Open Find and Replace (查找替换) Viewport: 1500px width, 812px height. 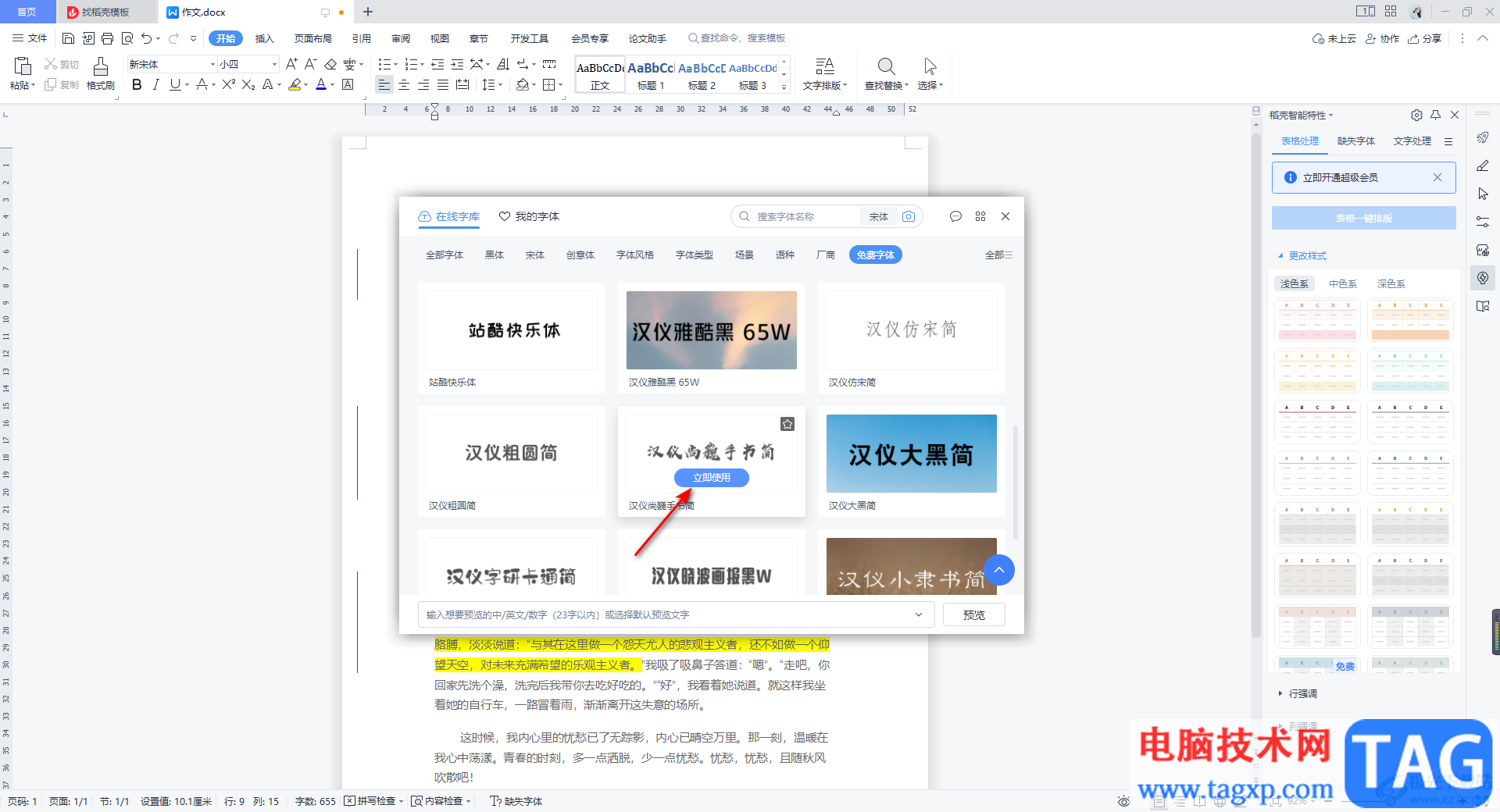(x=887, y=73)
